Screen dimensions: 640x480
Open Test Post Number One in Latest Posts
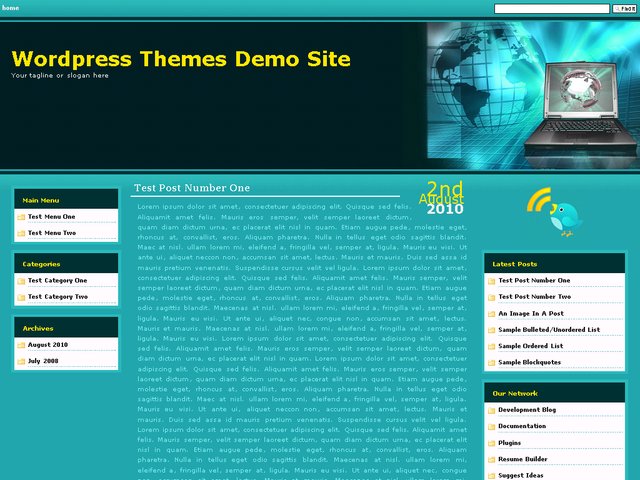pyautogui.click(x=534, y=280)
